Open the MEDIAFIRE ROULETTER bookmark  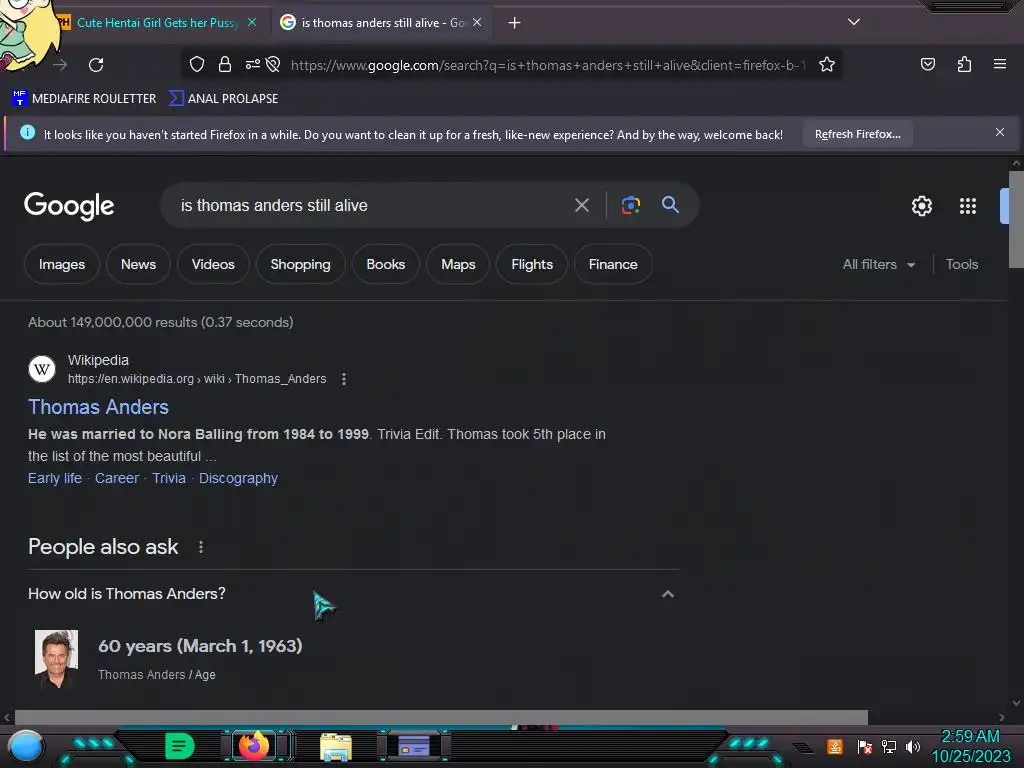tap(84, 99)
